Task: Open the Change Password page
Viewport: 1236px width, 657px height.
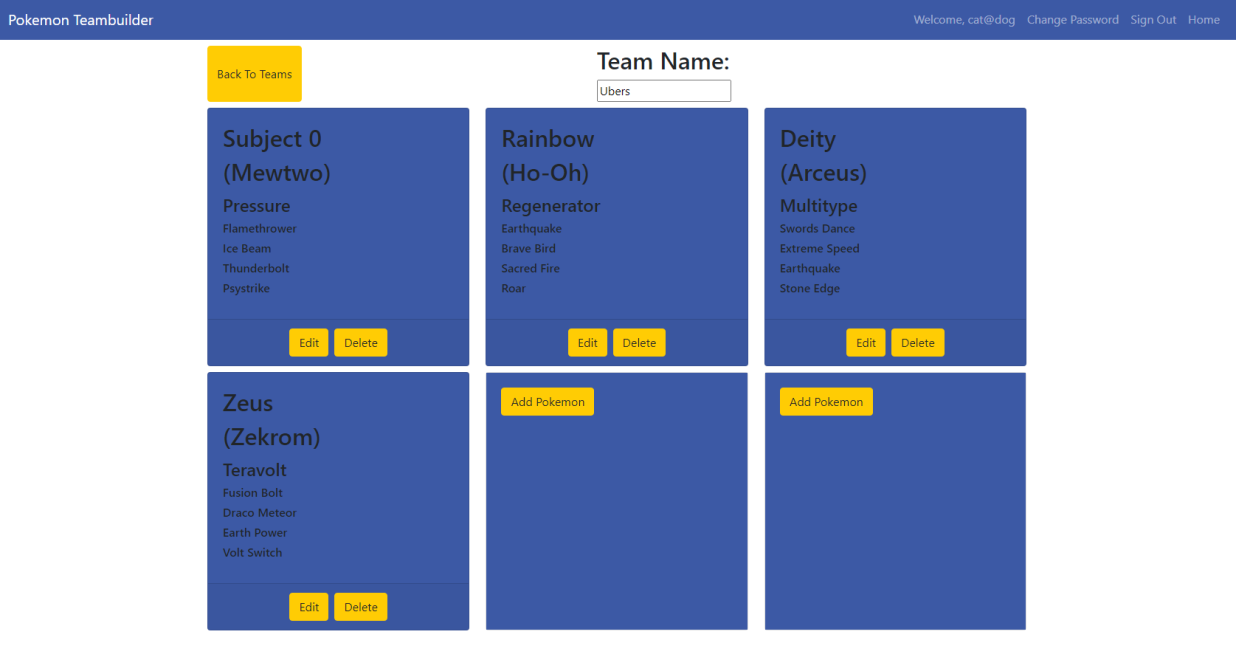Action: [x=1072, y=19]
